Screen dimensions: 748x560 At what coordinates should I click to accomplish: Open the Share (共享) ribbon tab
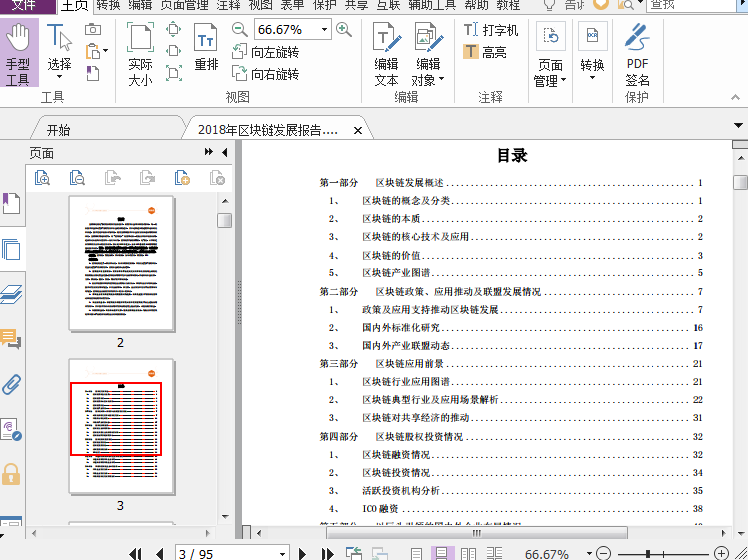(x=356, y=6)
